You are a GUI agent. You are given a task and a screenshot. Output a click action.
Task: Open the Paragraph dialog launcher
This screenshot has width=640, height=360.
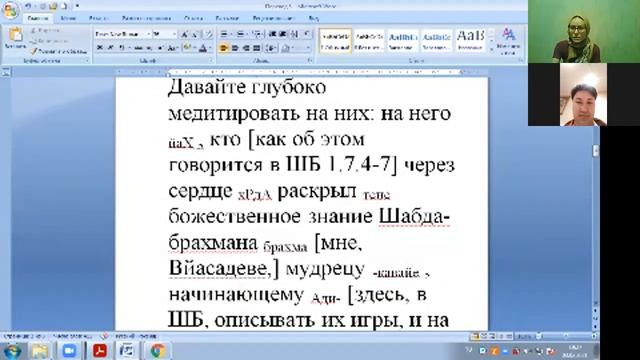pyautogui.click(x=310, y=61)
